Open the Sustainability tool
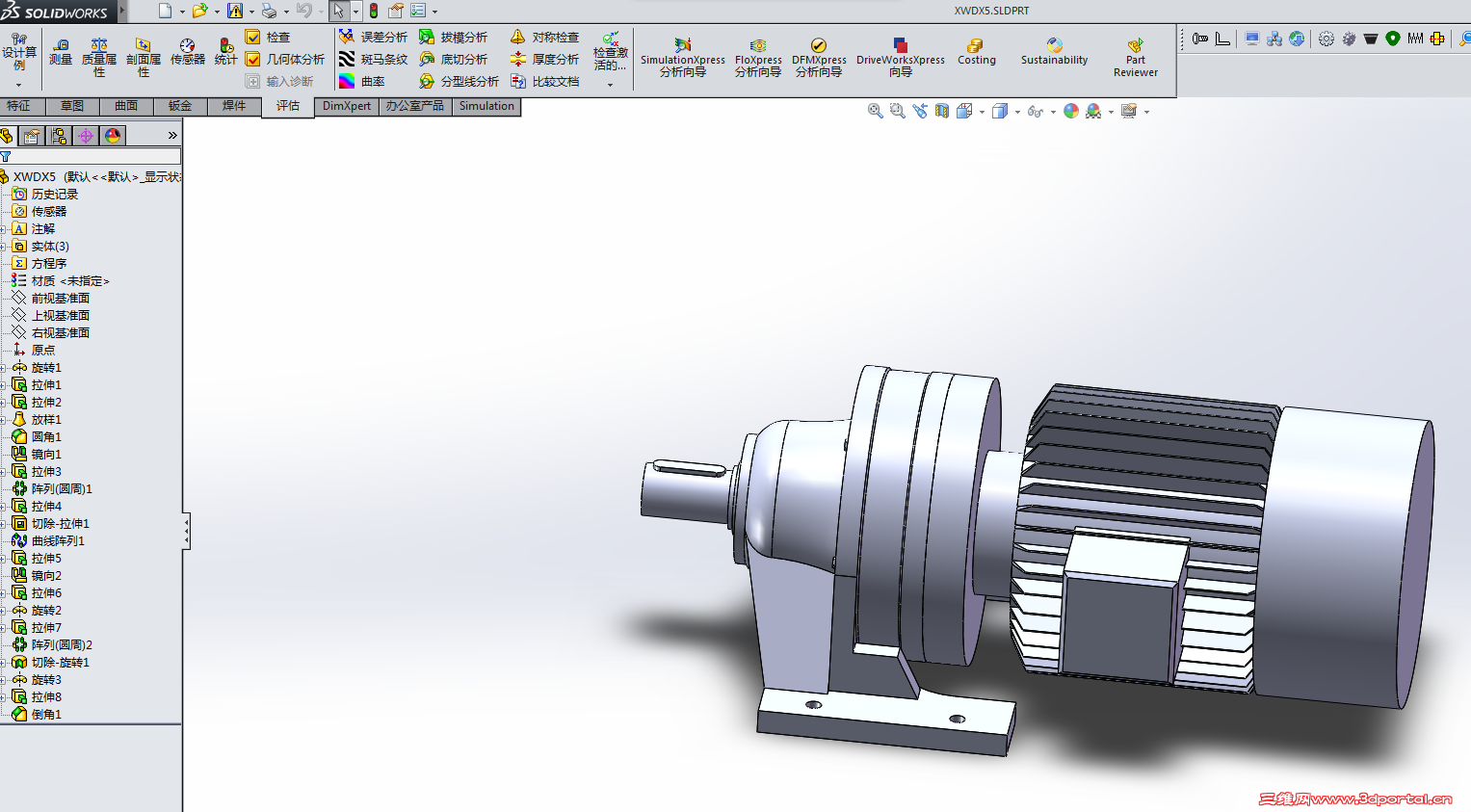The image size is (1471, 812). coord(1054,52)
